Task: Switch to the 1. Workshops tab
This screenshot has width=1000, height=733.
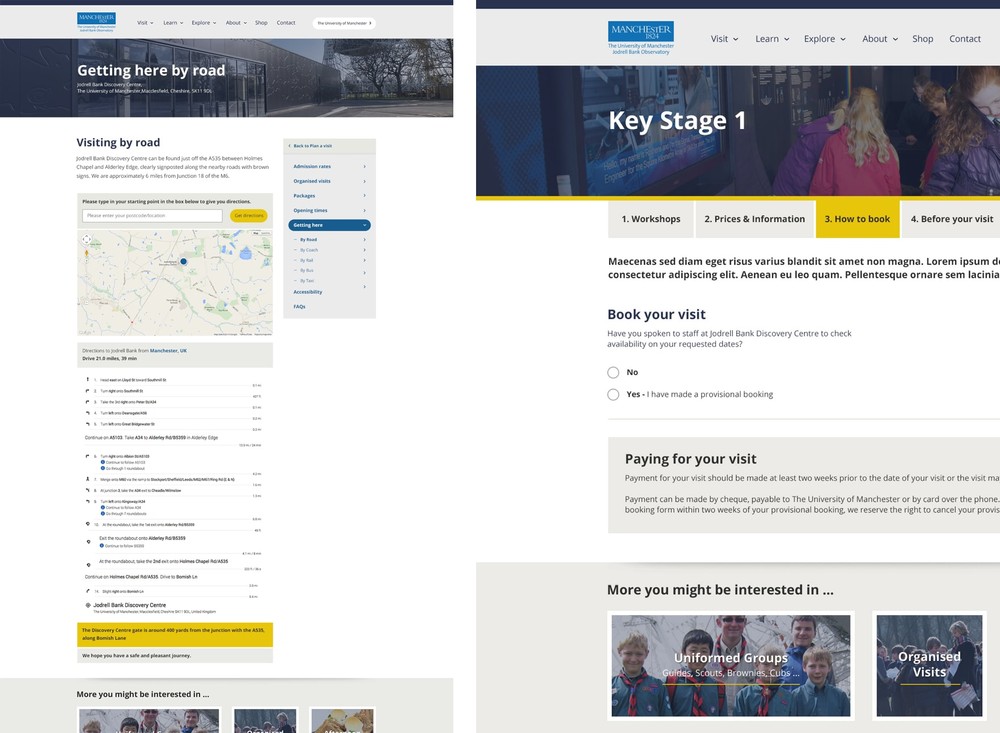Action: (x=651, y=219)
